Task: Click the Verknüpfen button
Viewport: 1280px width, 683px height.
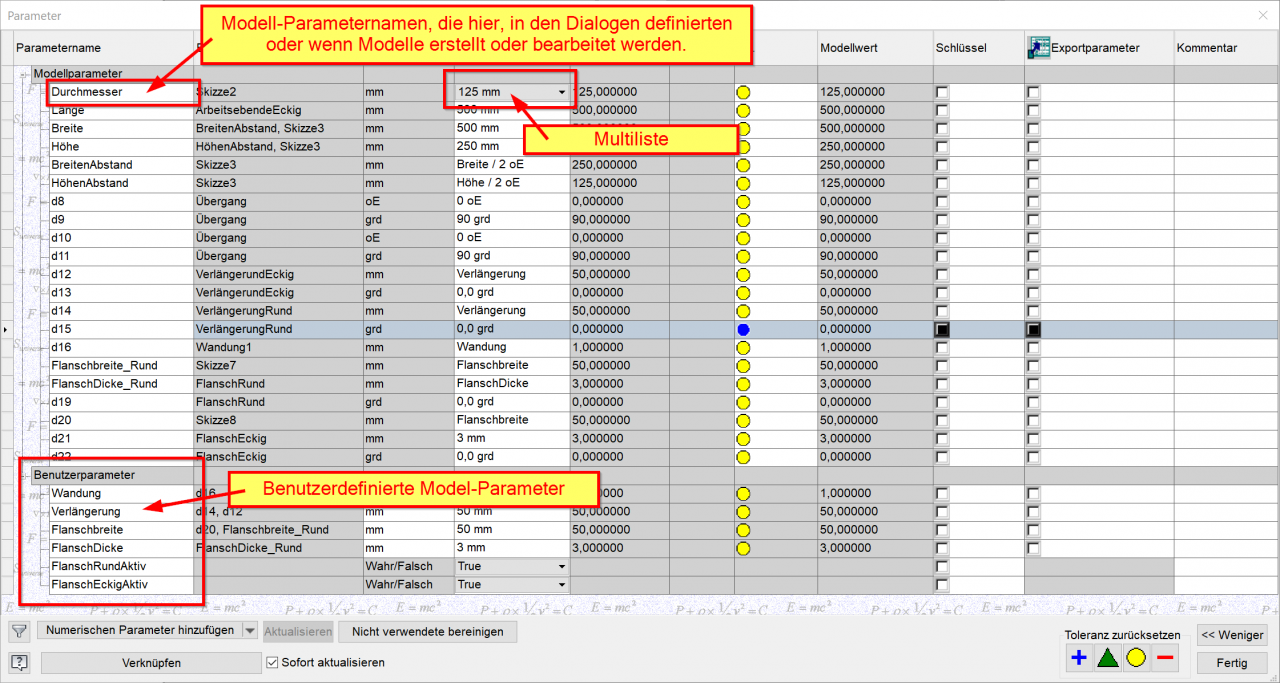Action: point(151,662)
